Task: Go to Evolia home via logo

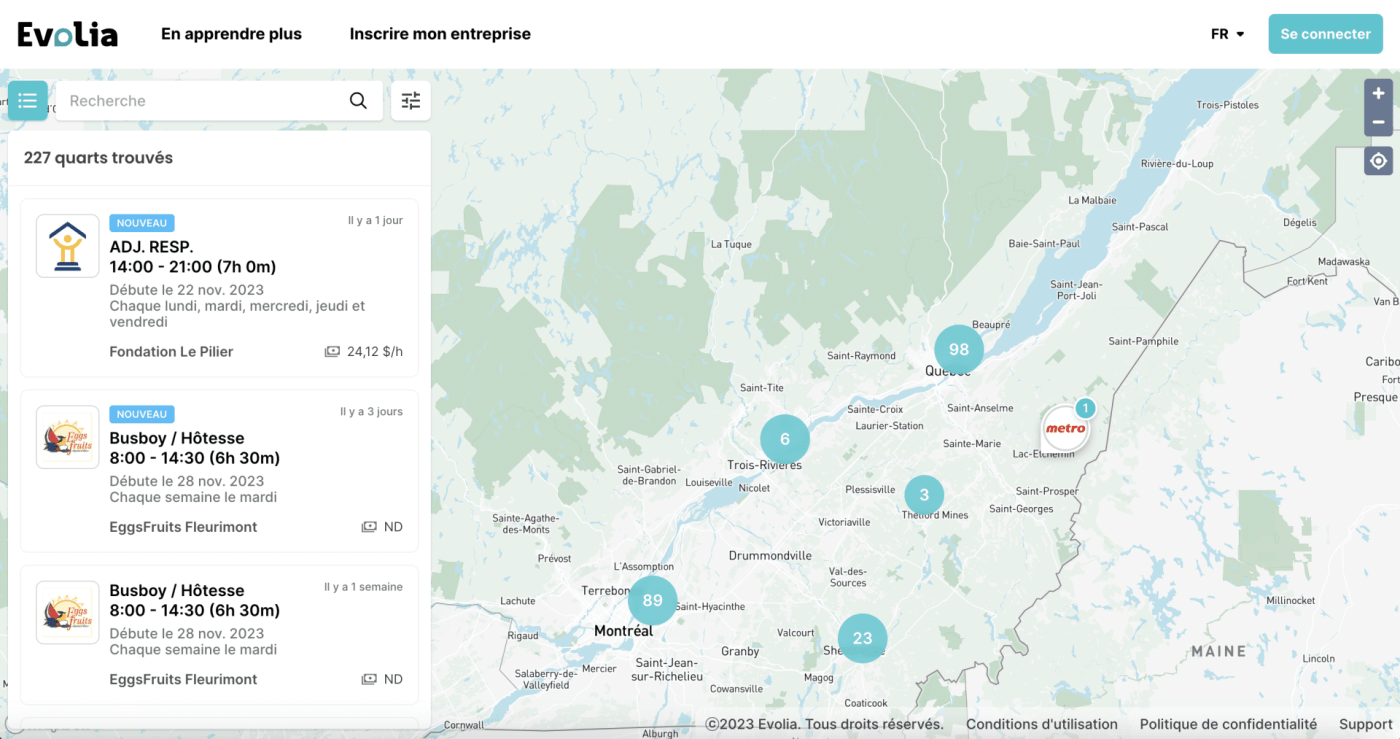Action: [67, 34]
